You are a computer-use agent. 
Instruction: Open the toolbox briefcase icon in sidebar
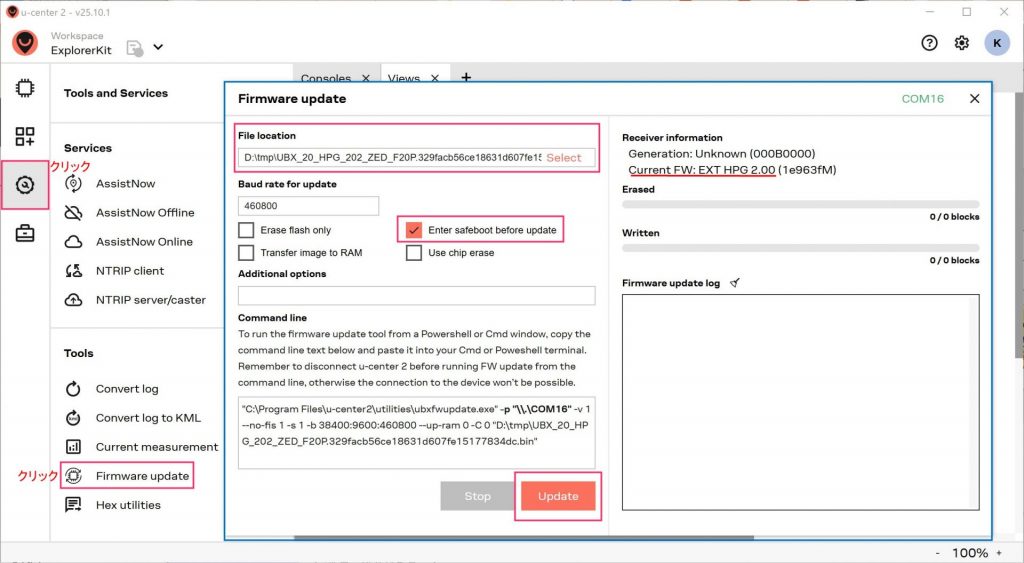pyautogui.click(x=25, y=234)
